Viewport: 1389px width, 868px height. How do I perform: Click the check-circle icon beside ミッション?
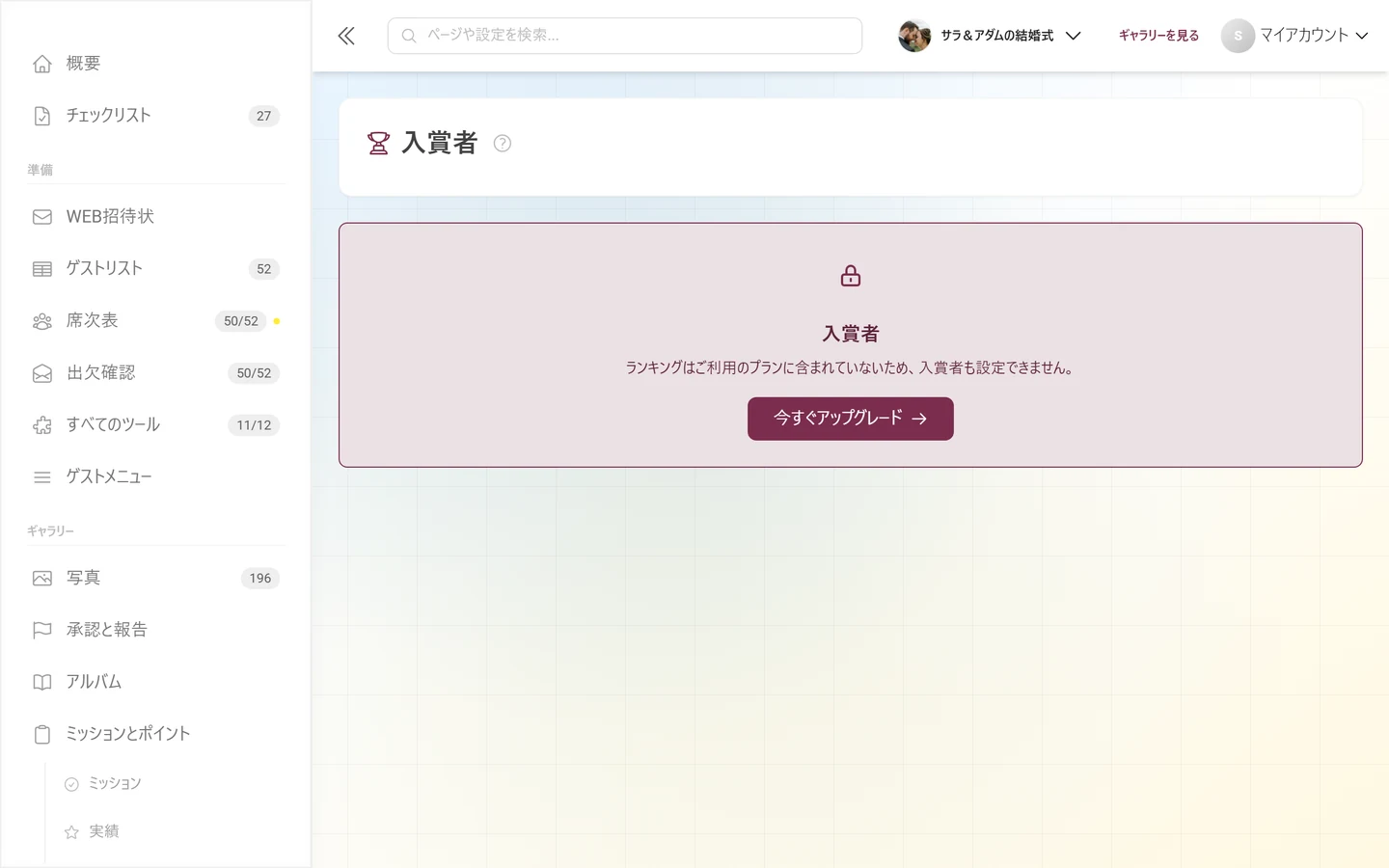(71, 784)
